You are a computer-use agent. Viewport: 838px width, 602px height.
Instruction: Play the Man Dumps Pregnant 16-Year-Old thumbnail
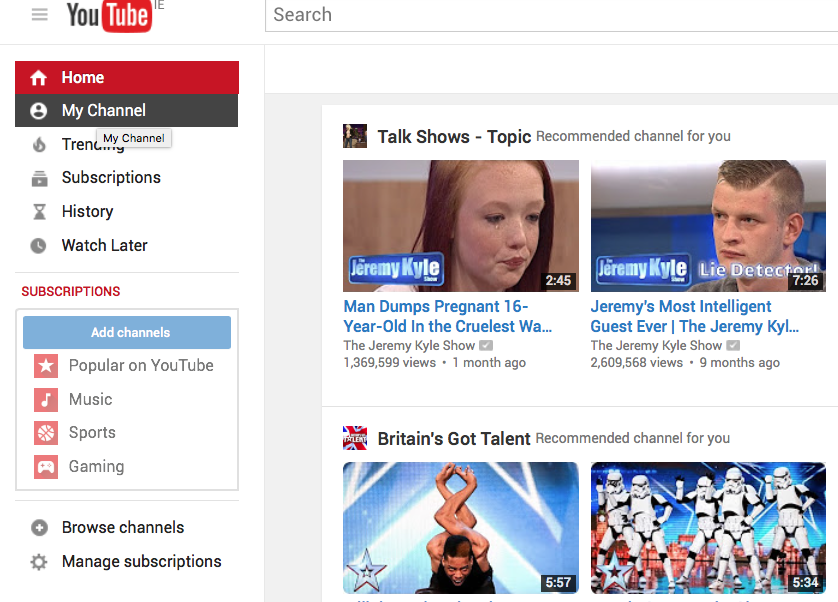point(461,226)
